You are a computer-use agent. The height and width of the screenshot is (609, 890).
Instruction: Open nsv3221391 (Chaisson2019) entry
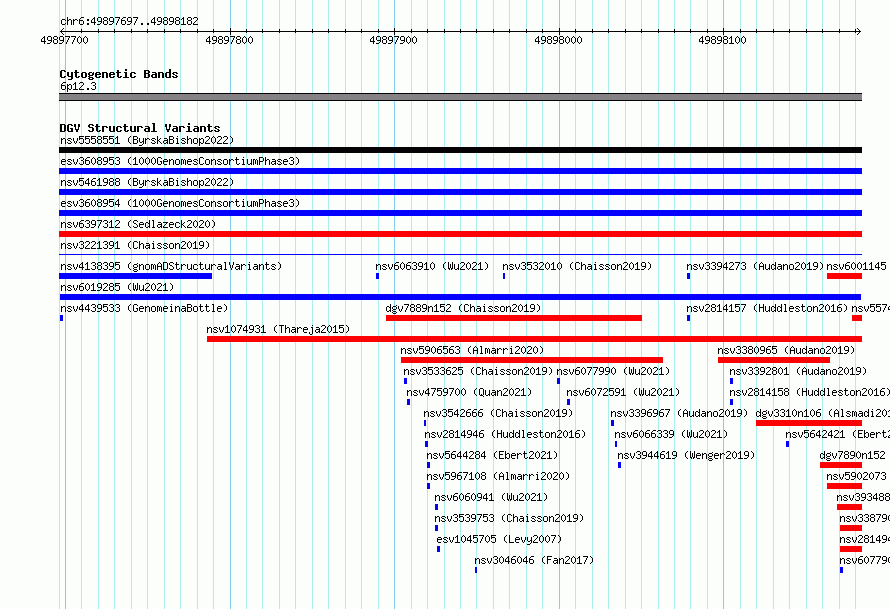(135, 245)
